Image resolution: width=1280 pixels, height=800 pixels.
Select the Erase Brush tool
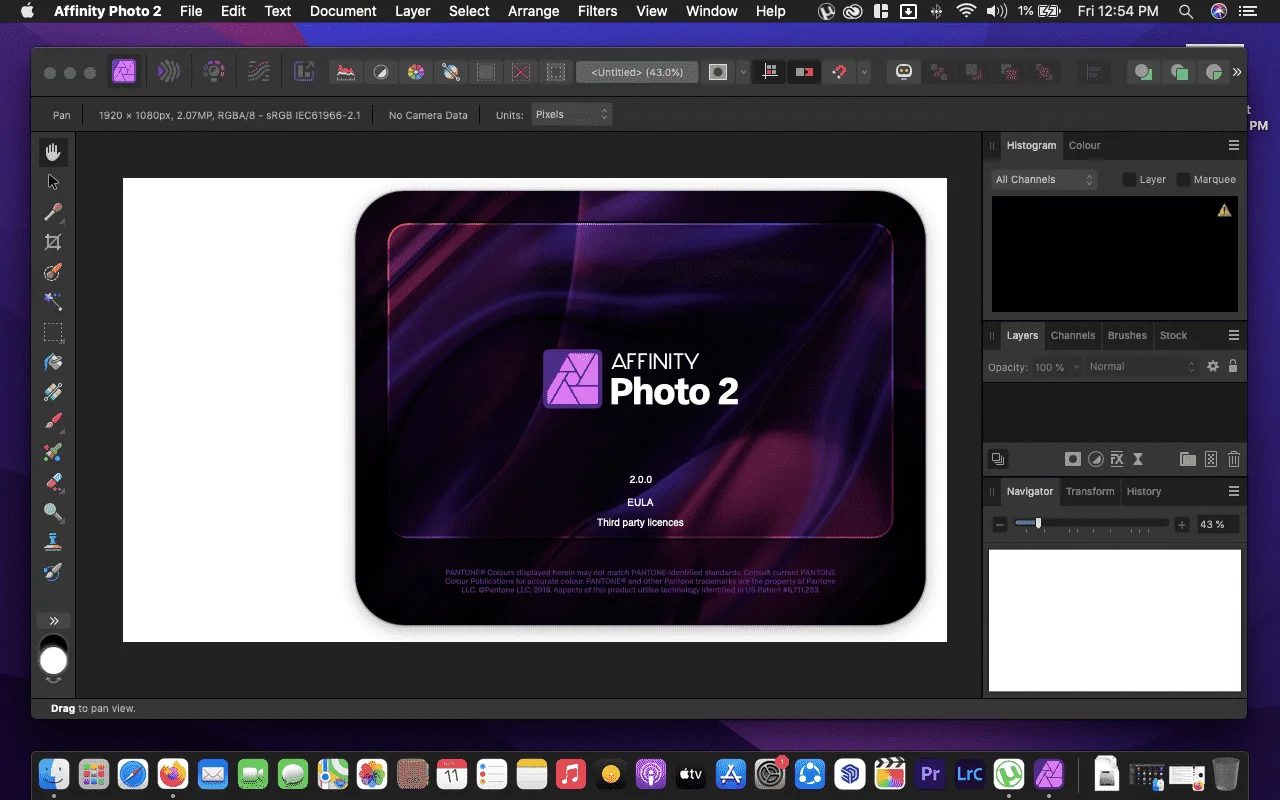(53, 482)
